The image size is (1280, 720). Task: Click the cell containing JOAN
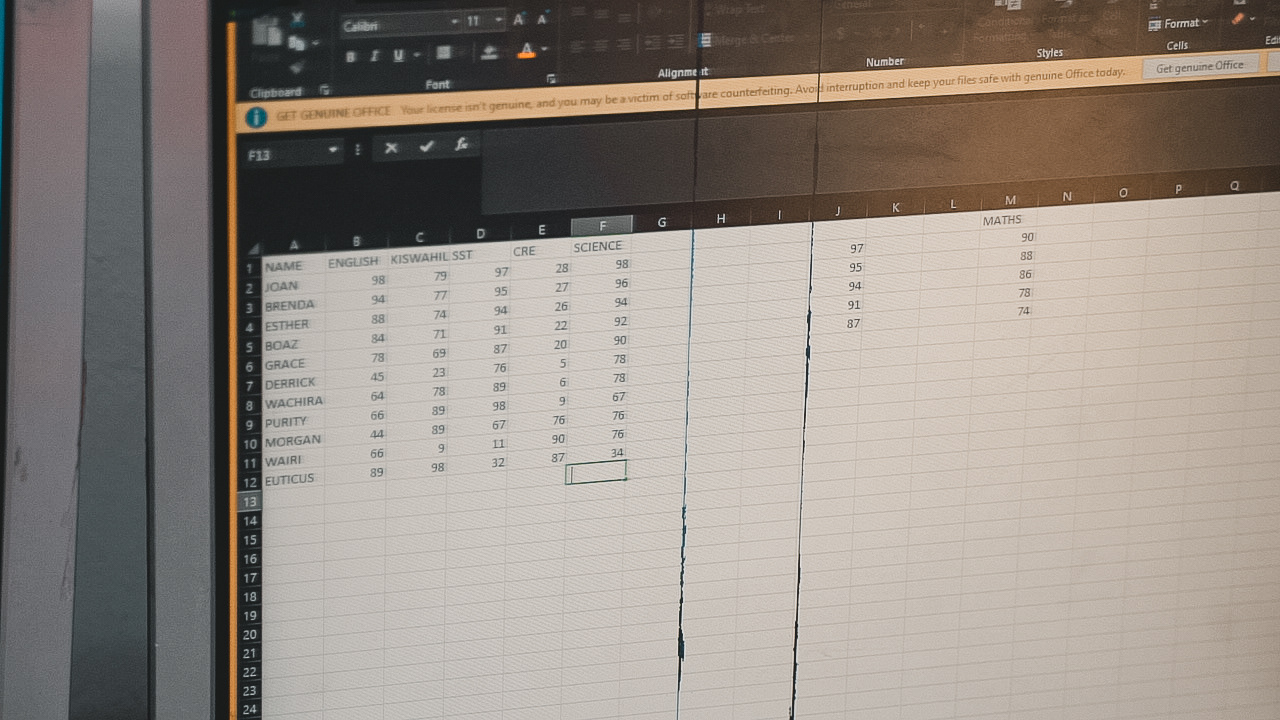click(292, 286)
